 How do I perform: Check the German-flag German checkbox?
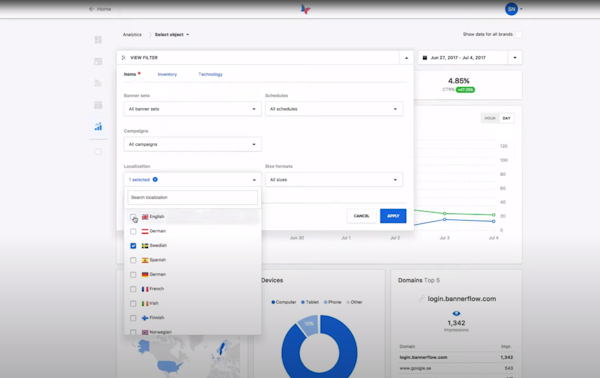pos(133,275)
